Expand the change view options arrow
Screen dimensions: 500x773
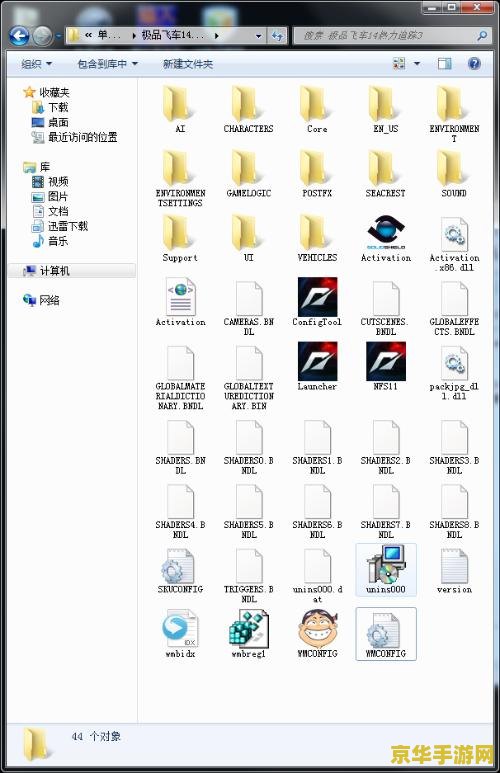tap(417, 64)
